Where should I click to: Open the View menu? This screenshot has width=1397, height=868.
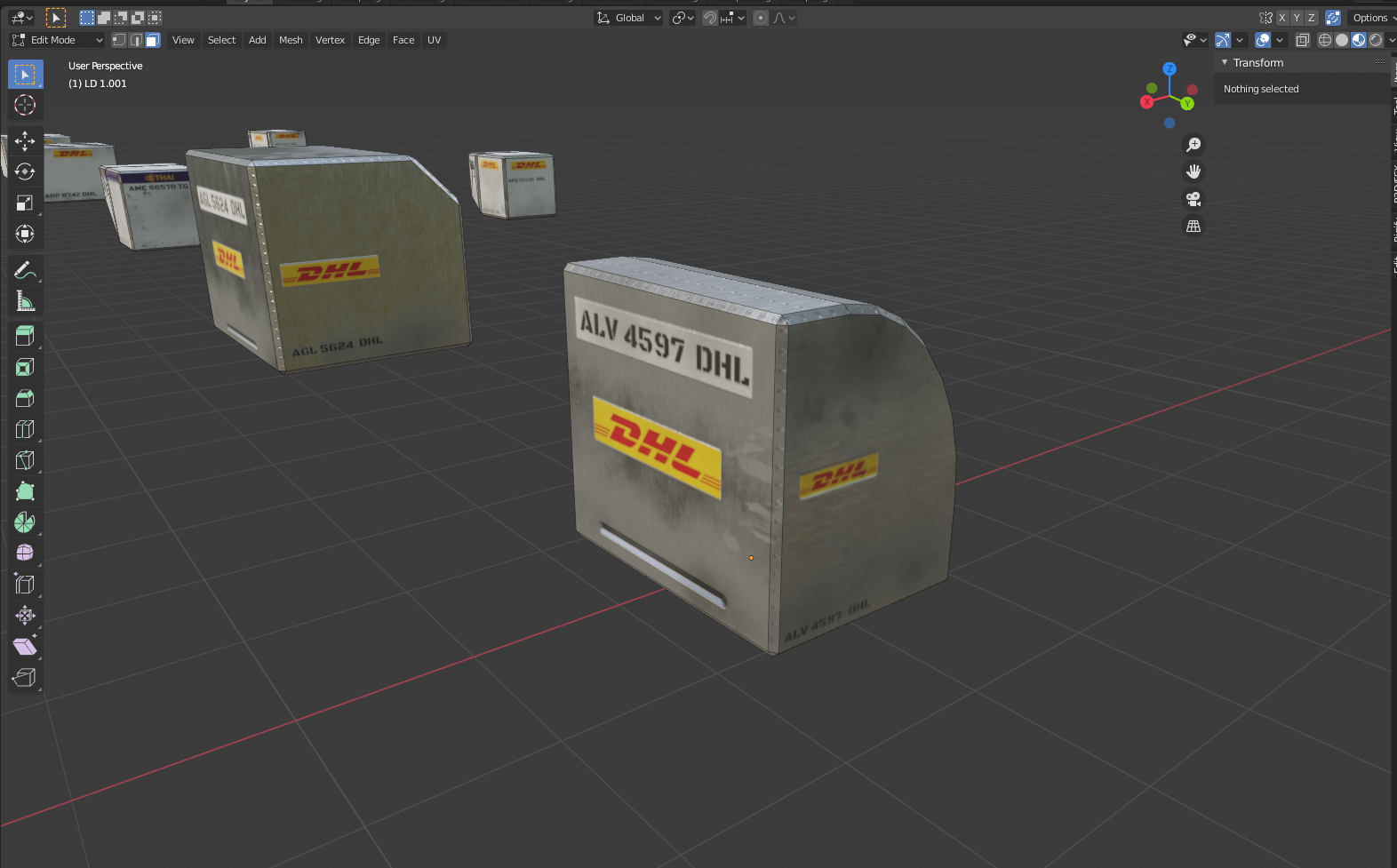pos(183,40)
